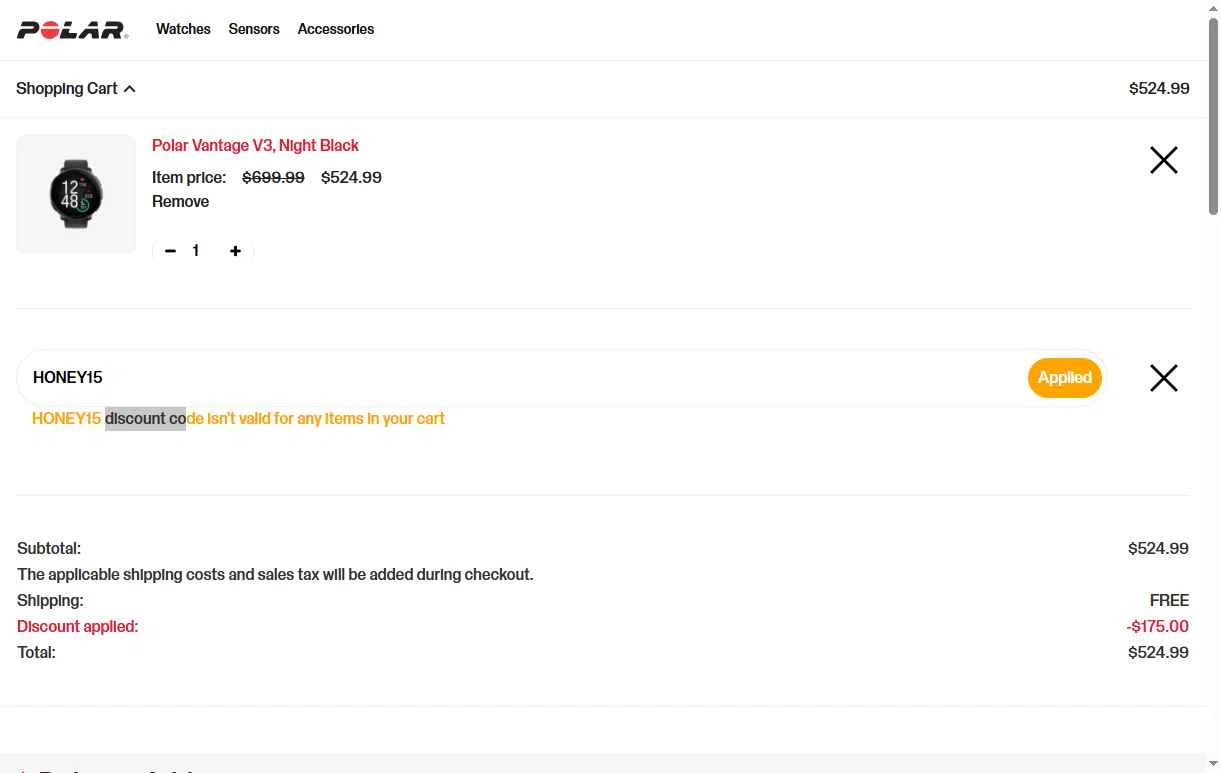Click the discount code isn't valid message

238,418
